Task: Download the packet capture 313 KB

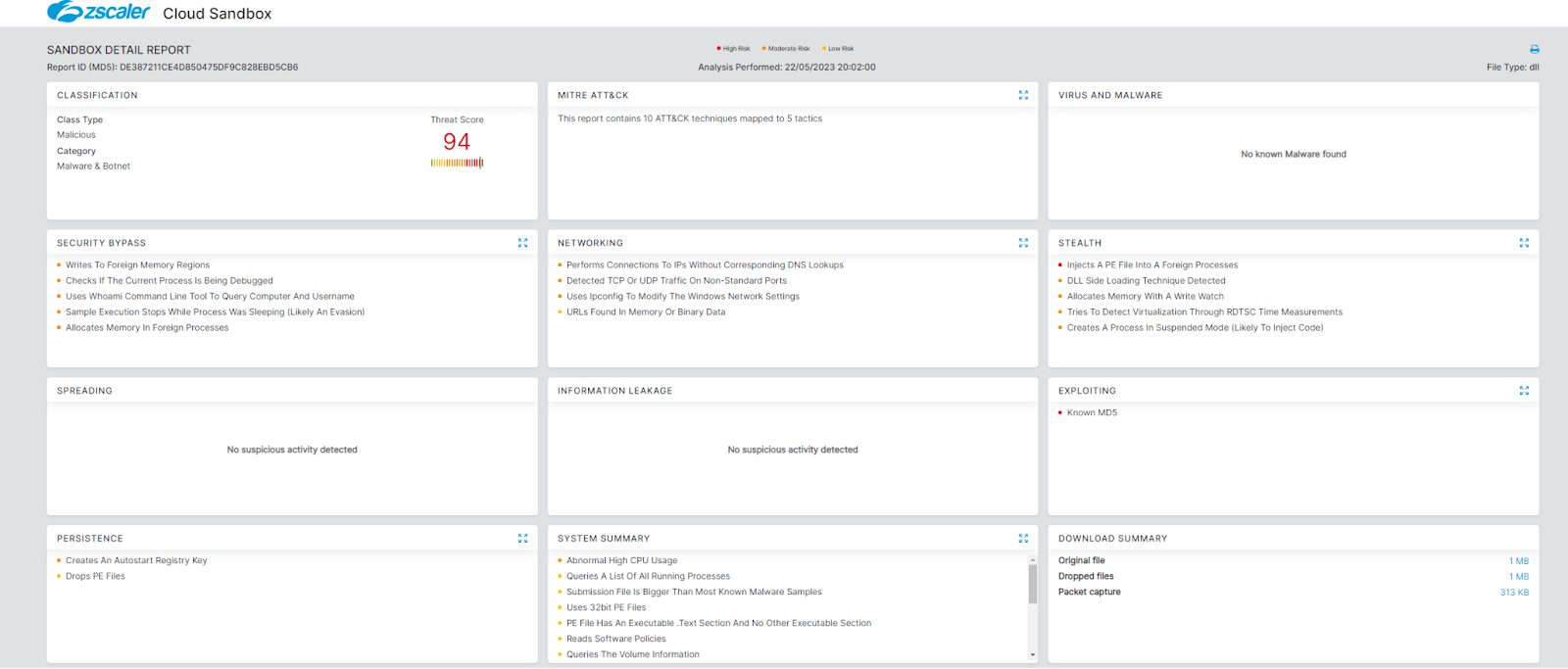Action: point(1514,593)
